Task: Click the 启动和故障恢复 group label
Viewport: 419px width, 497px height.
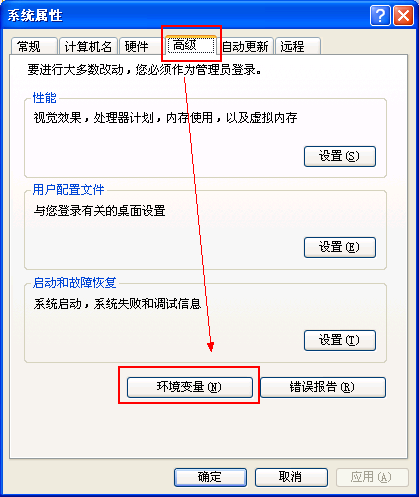Action: coord(74,283)
